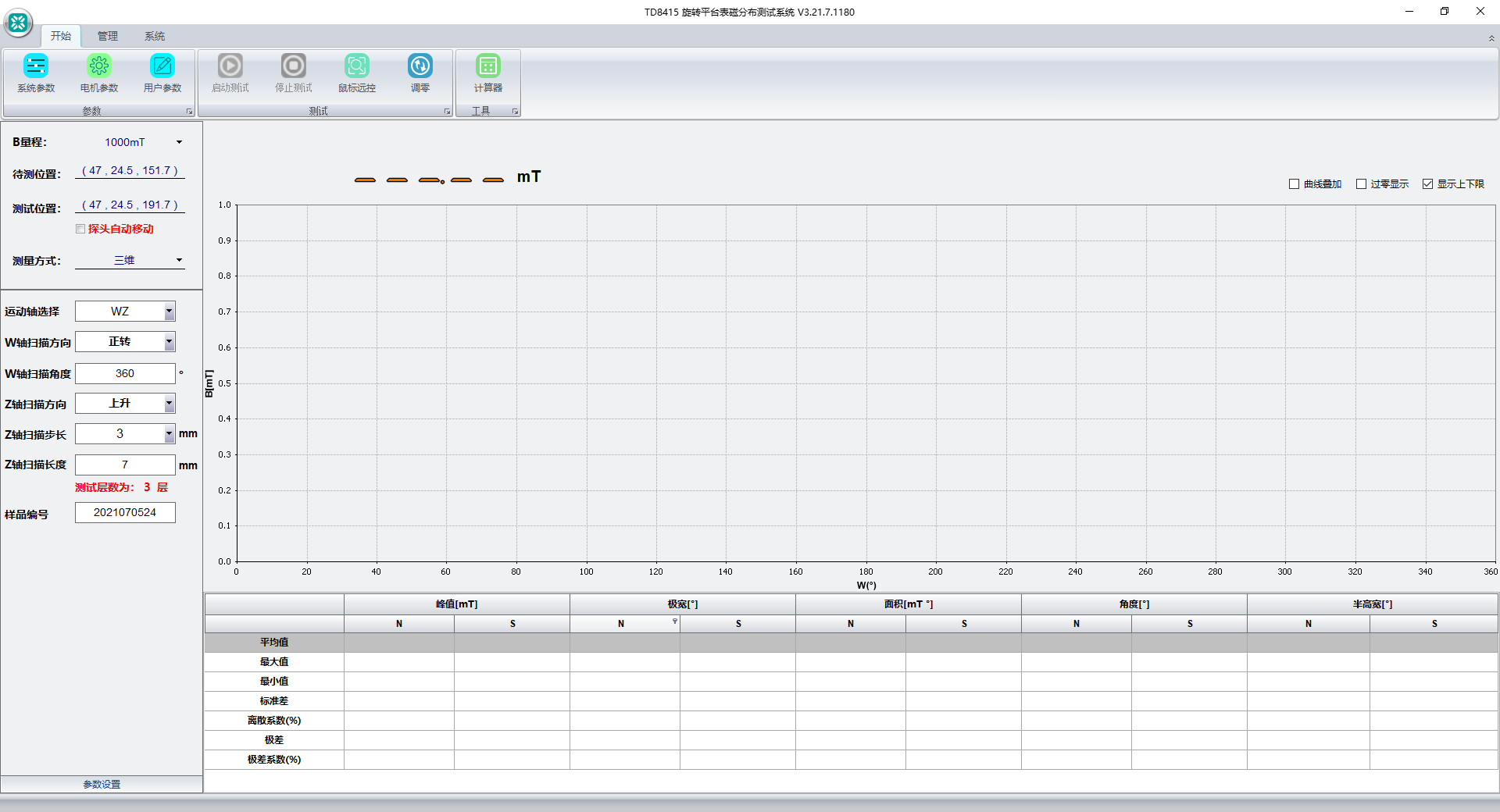Open the 计算器 calculator tool
Image resolution: width=1500 pixels, height=812 pixels.
pos(488,66)
